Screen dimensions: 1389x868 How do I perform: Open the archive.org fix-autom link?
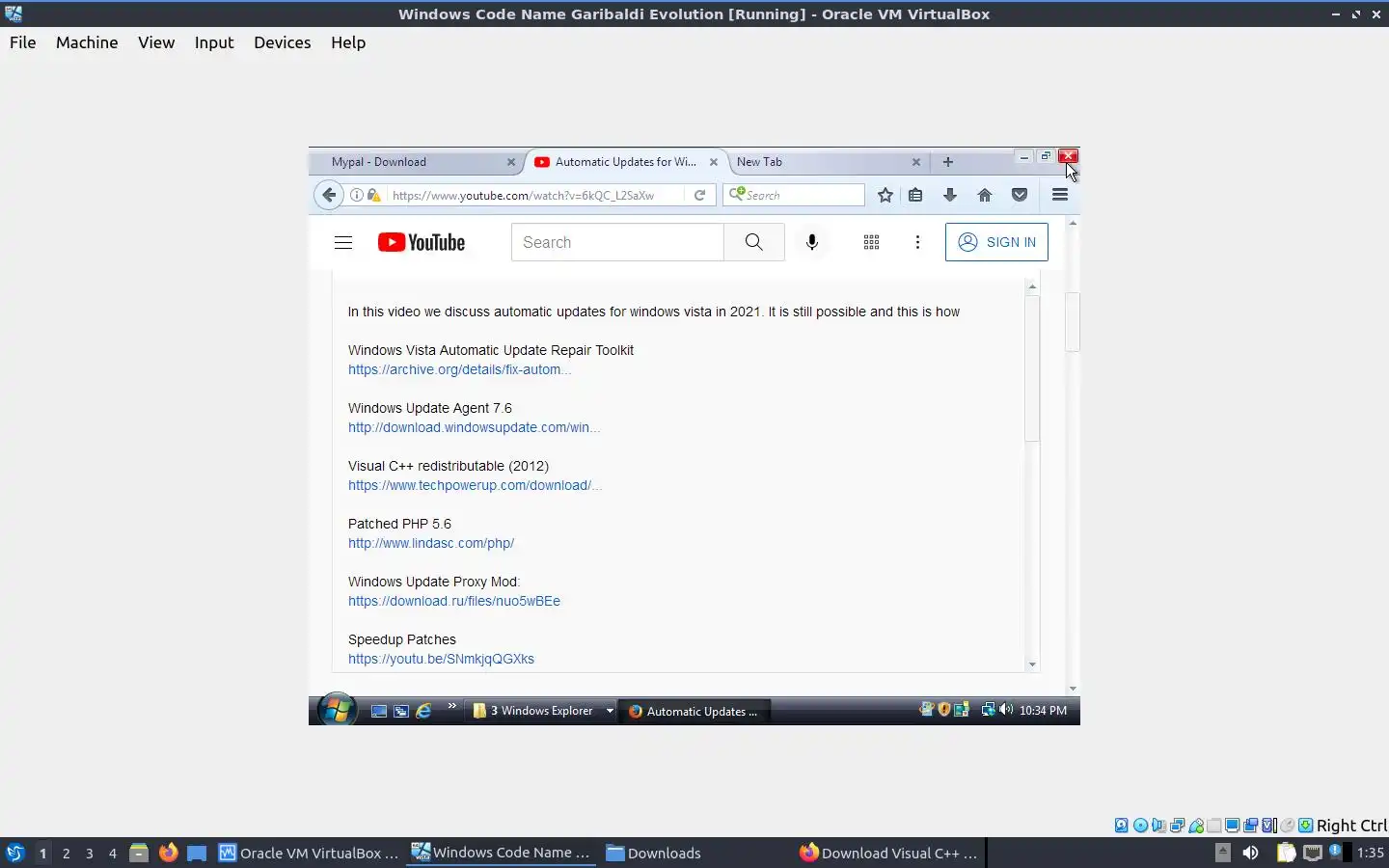(x=459, y=369)
